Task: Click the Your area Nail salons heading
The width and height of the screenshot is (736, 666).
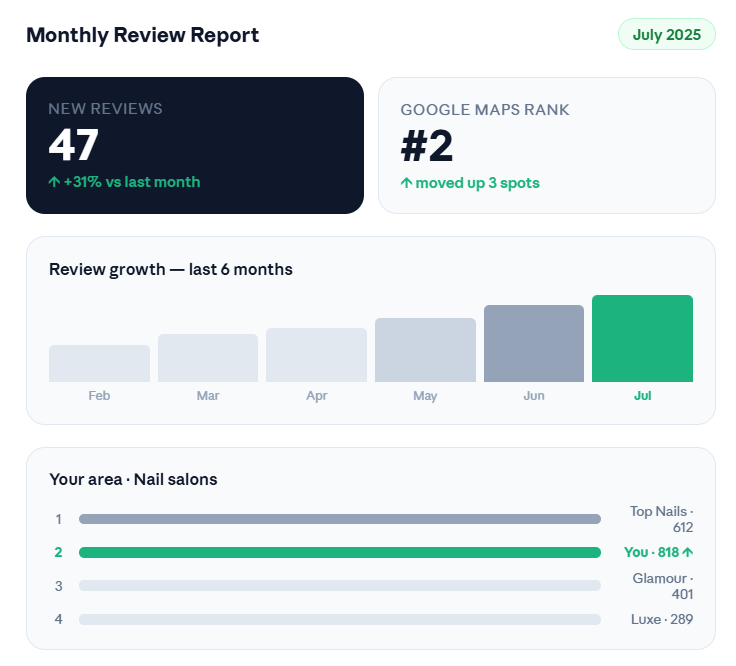Action: (x=133, y=479)
